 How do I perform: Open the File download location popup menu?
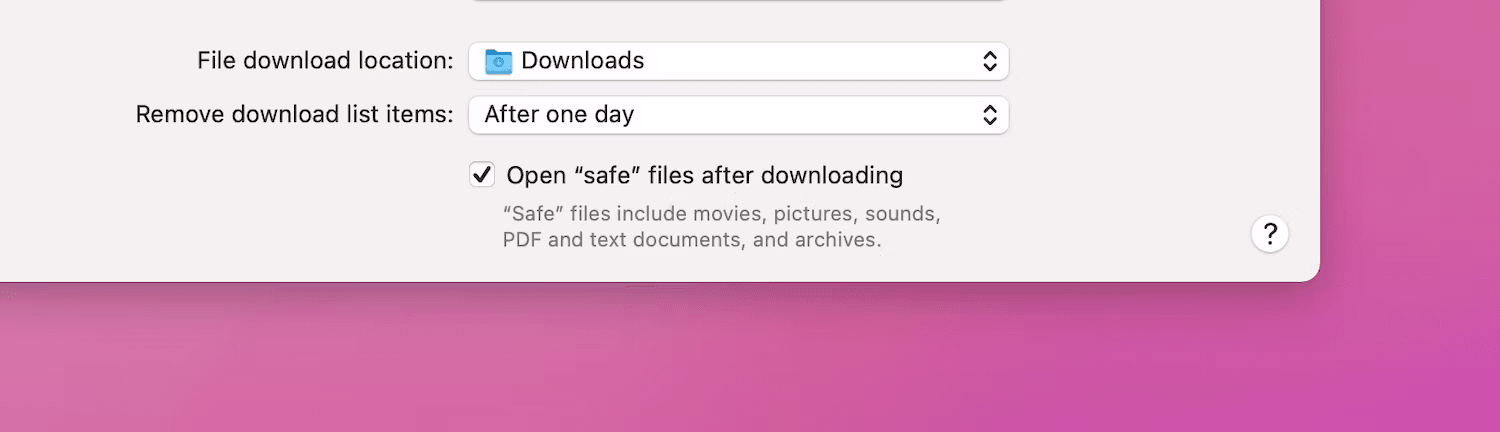pos(738,61)
